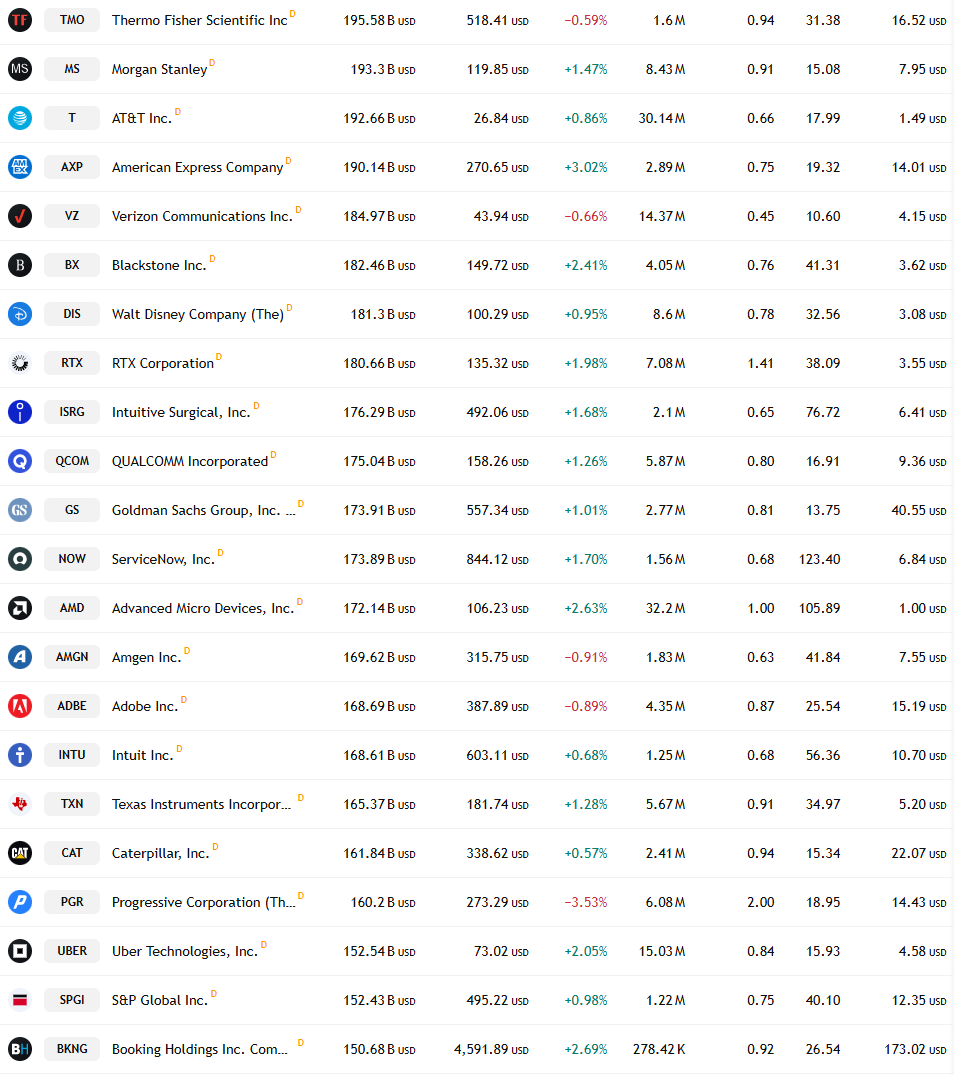This screenshot has width=954, height=1075.
Task: Click ServiceNow P/E value 123.40
Action: pyautogui.click(x=820, y=559)
